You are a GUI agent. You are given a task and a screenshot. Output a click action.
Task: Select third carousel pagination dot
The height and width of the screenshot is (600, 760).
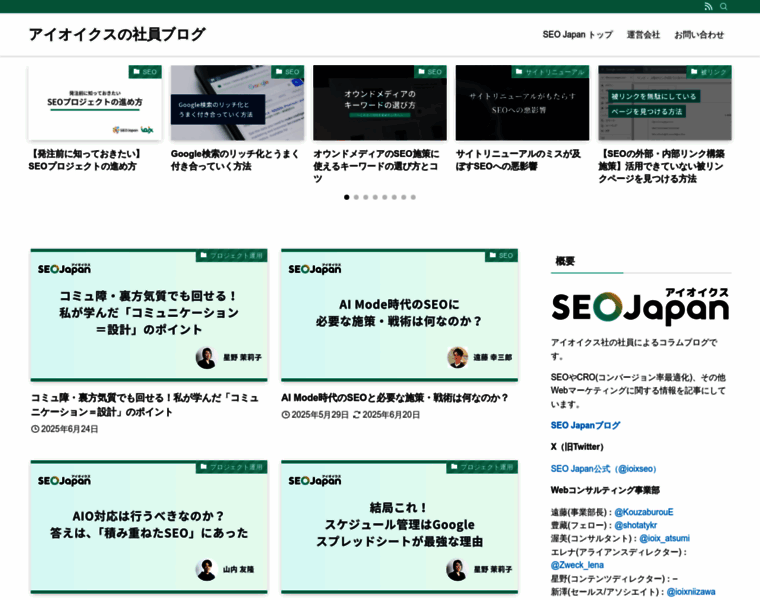pos(365,197)
